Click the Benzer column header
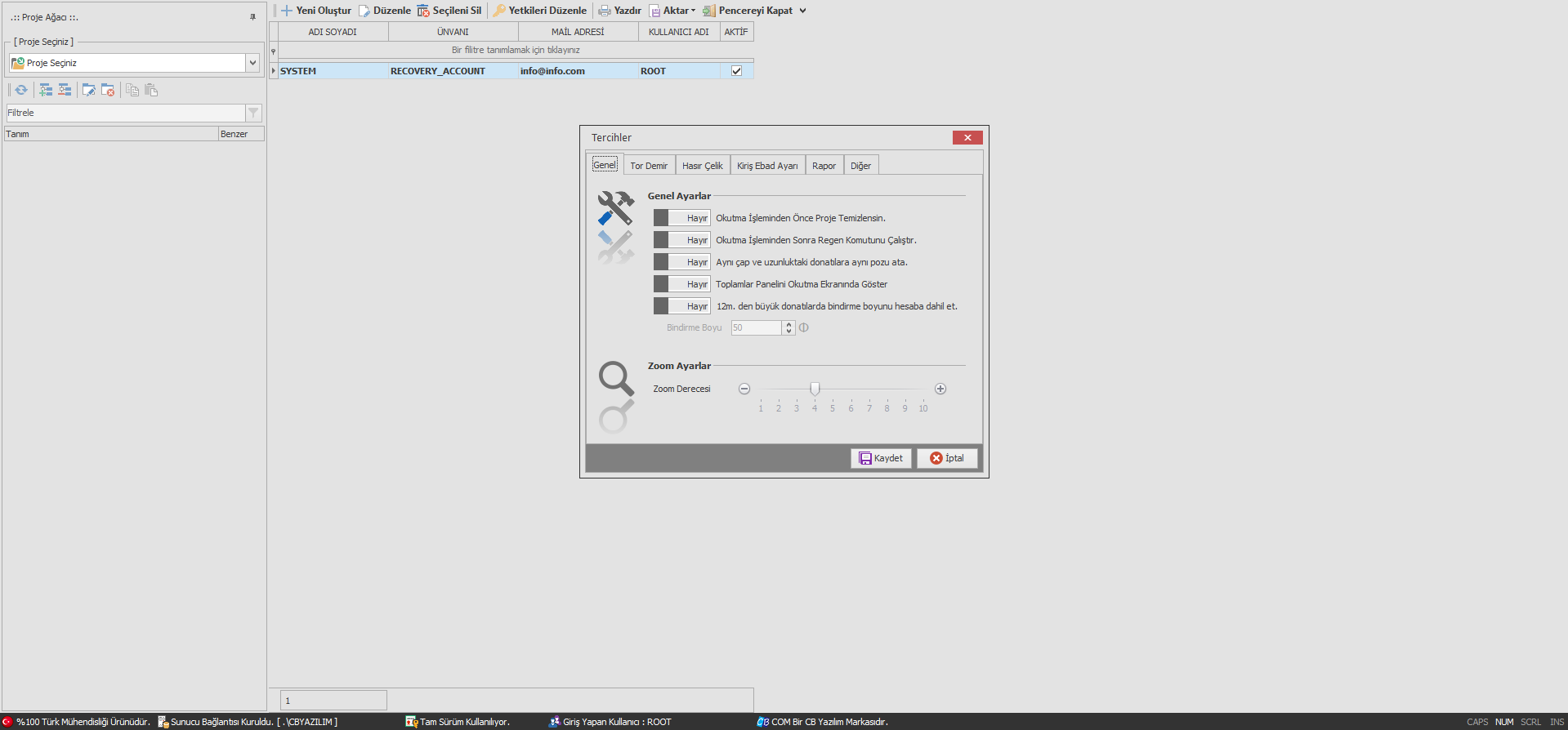The image size is (1568, 730). 241,134
